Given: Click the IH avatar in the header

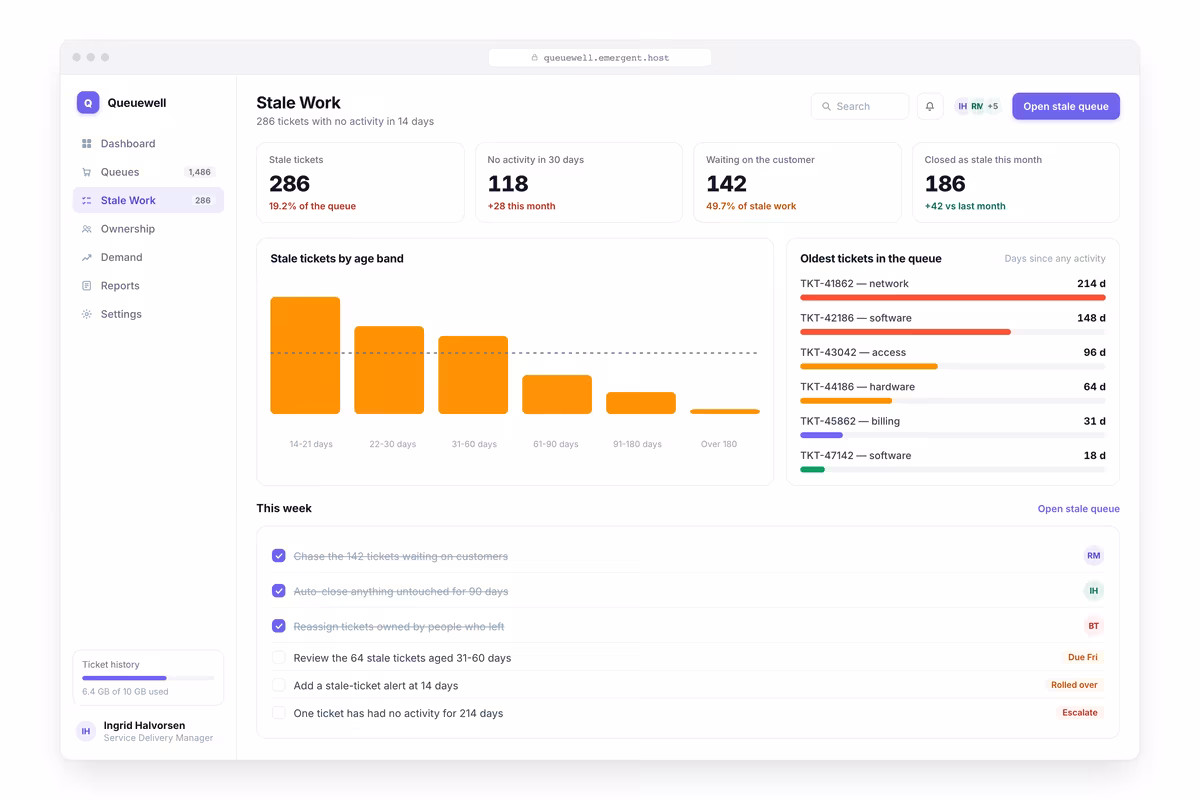Looking at the screenshot, I should pyautogui.click(x=963, y=106).
